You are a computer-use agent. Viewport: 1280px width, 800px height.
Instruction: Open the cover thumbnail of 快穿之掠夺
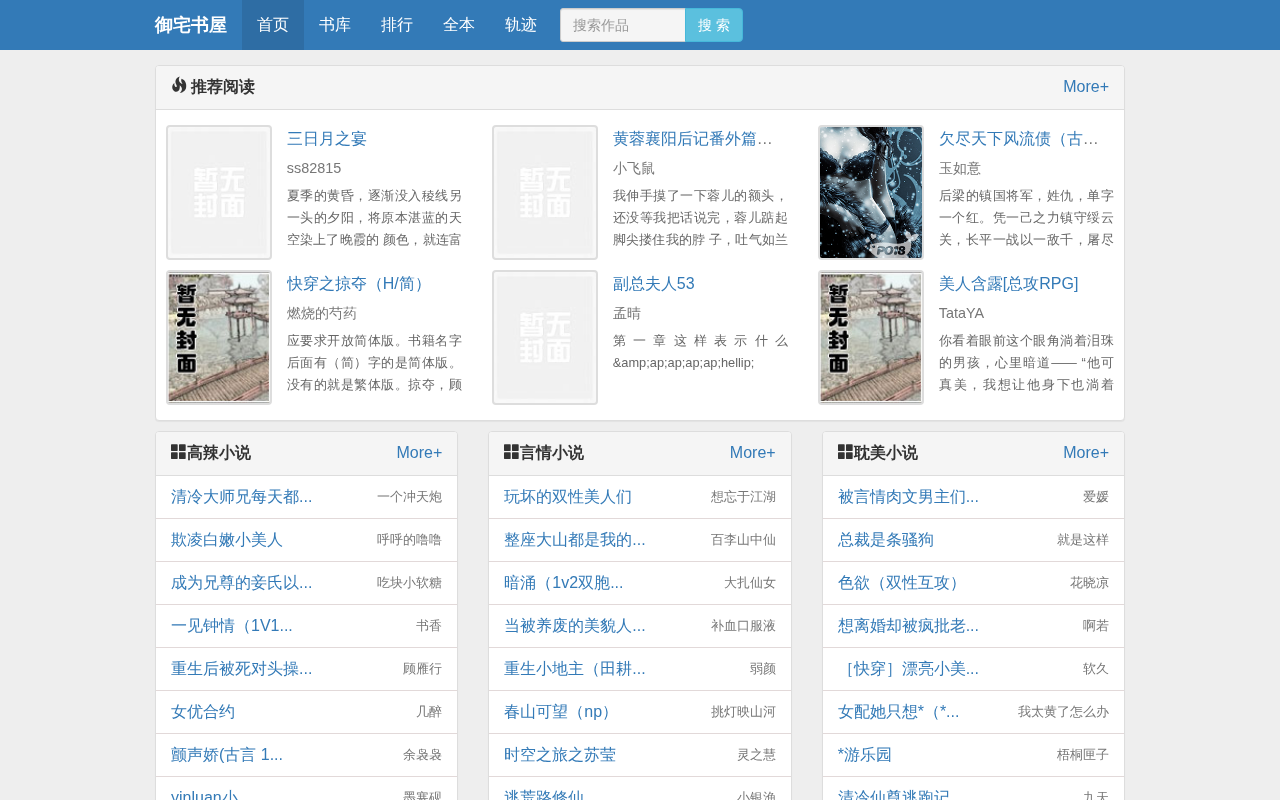click(x=219, y=337)
